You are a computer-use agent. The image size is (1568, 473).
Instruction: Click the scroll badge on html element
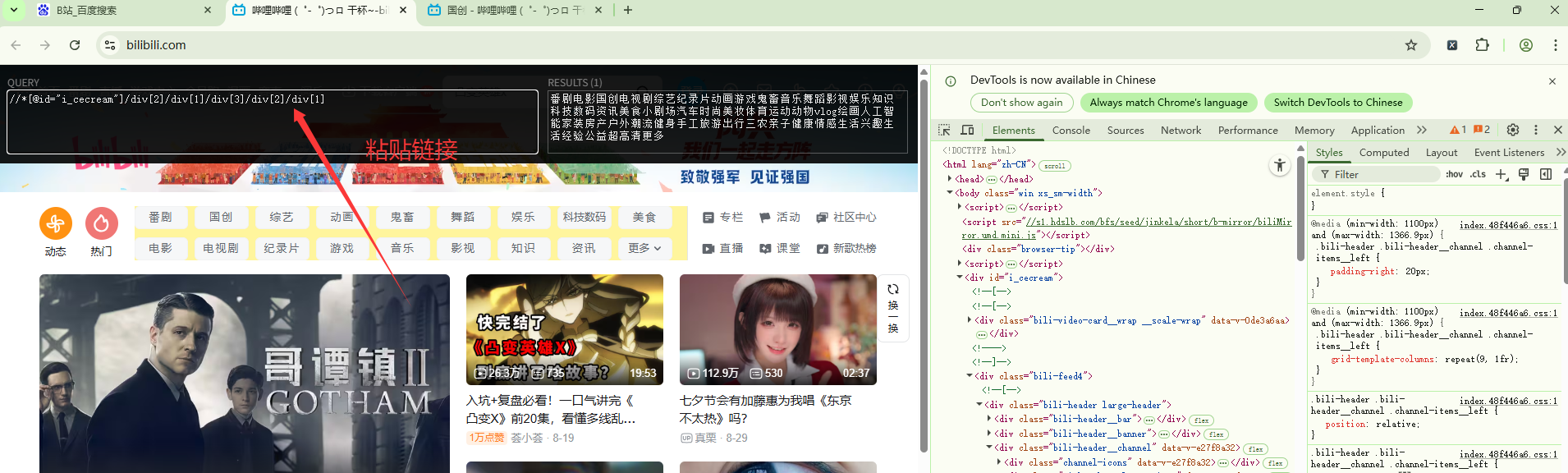pyautogui.click(x=1055, y=166)
